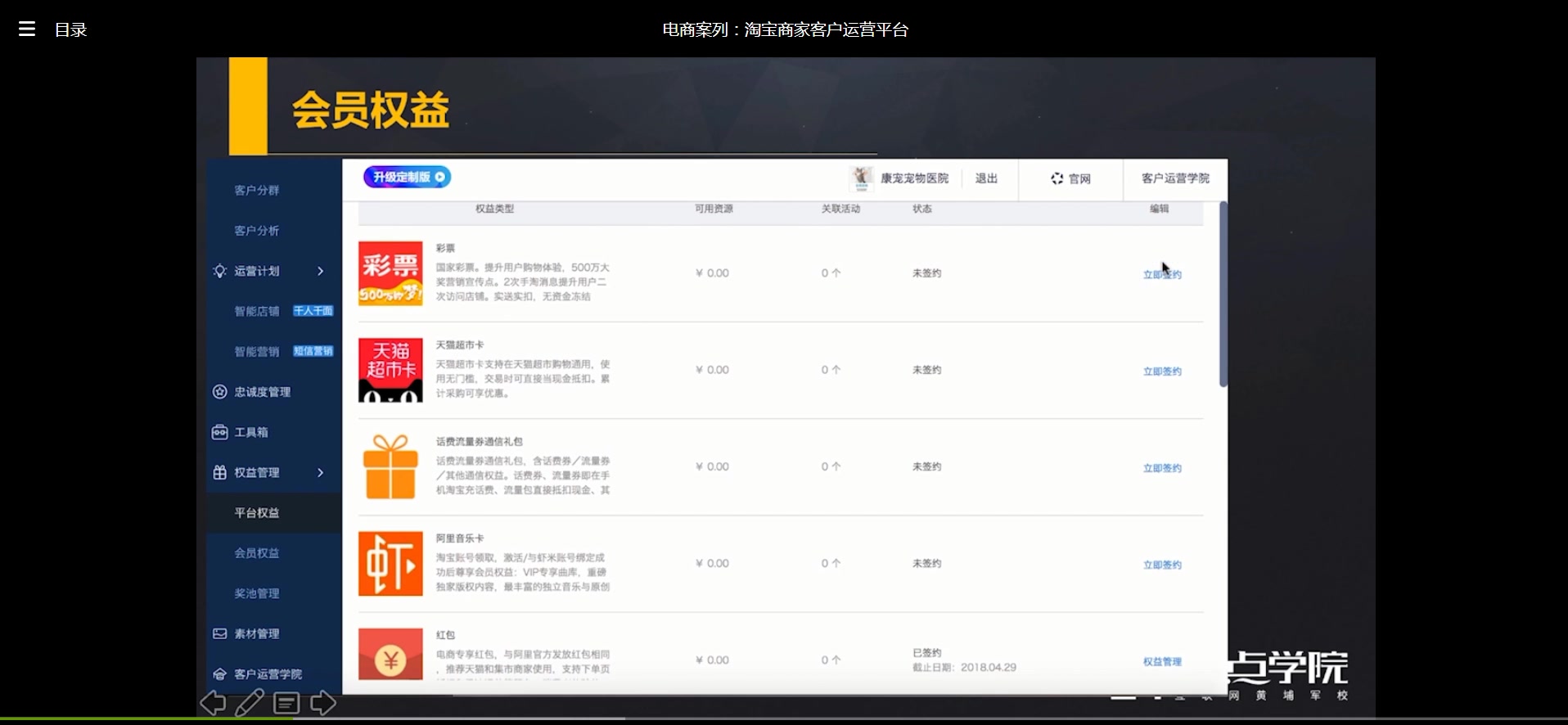Click the 忠诚度管理 star icon
The image size is (1568, 725).
(x=219, y=392)
